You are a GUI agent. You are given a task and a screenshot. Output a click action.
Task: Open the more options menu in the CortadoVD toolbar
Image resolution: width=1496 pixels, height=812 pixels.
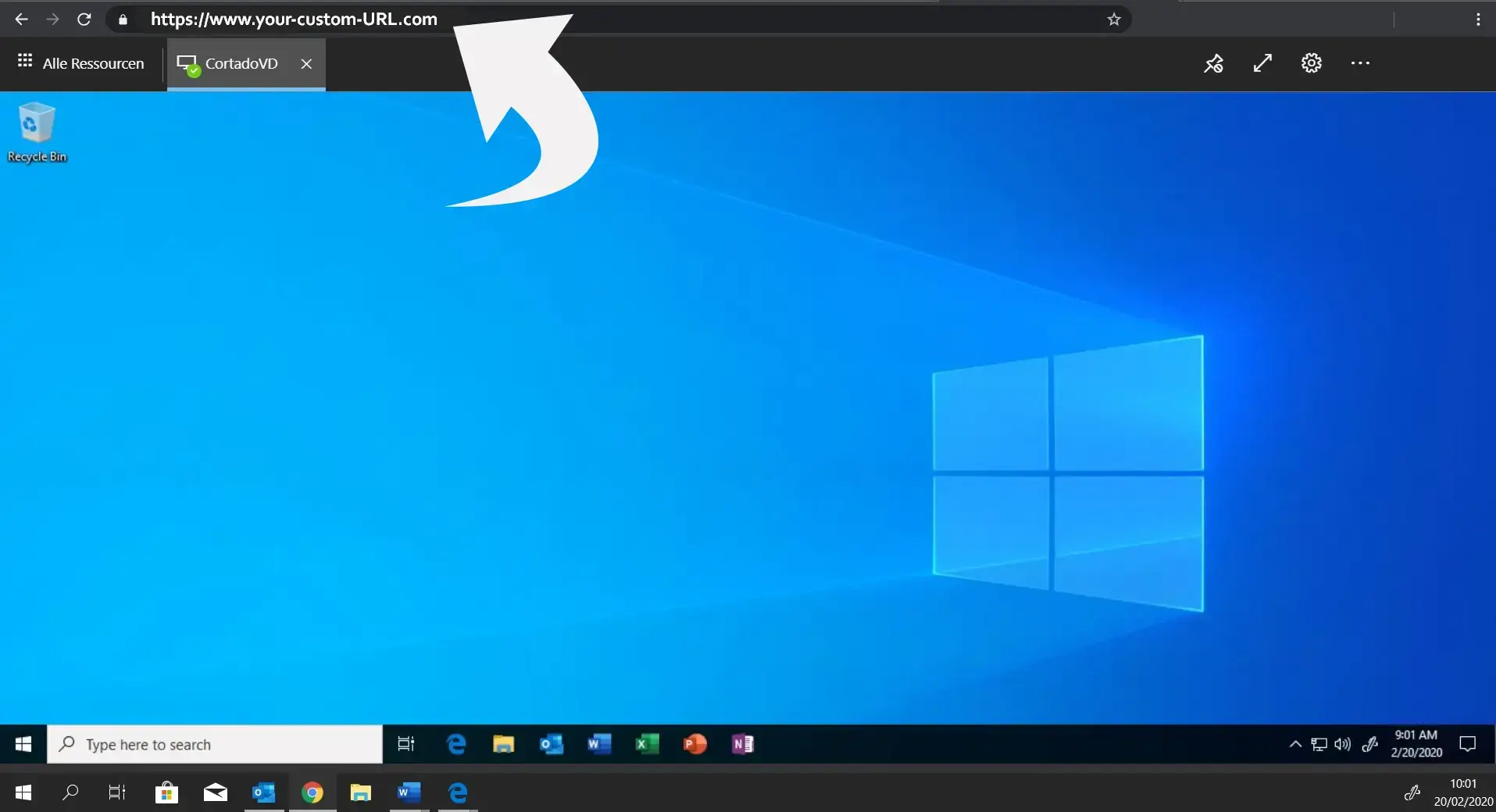point(1360,63)
